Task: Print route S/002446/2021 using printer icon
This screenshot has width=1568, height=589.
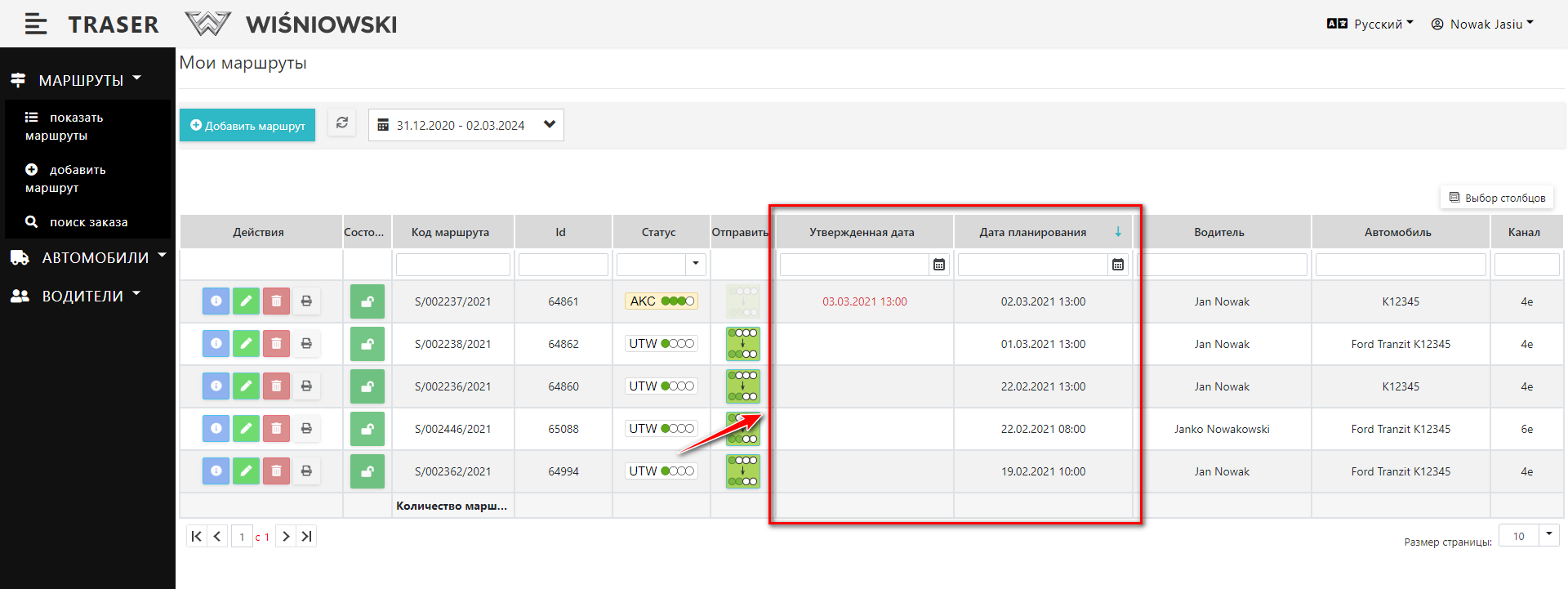Action: point(306,429)
